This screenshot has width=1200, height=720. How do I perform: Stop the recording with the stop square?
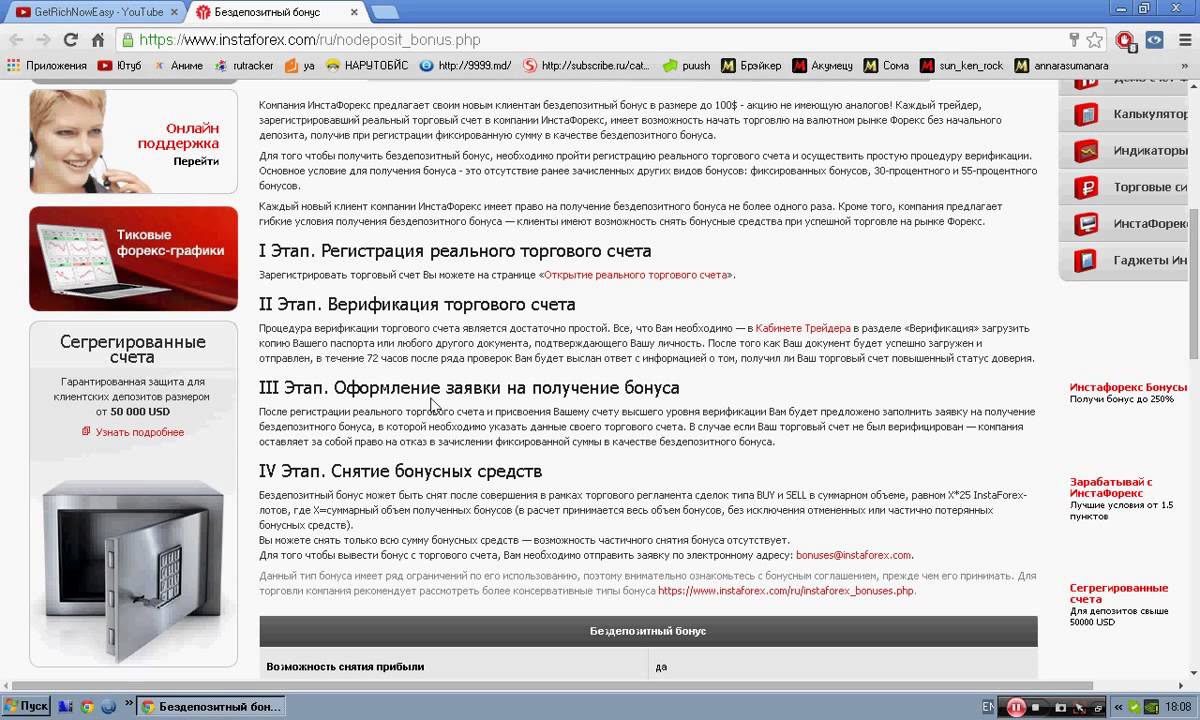tap(1035, 707)
